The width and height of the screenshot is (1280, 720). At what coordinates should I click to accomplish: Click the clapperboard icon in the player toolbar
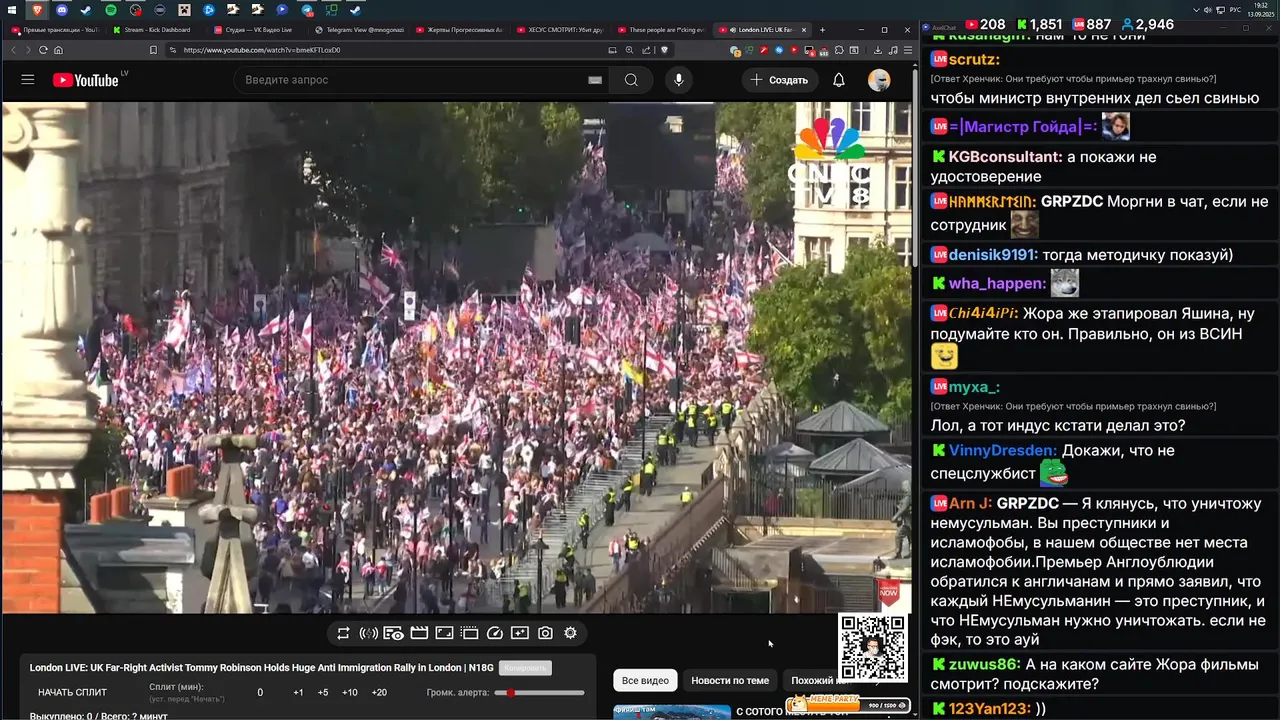tap(419, 633)
